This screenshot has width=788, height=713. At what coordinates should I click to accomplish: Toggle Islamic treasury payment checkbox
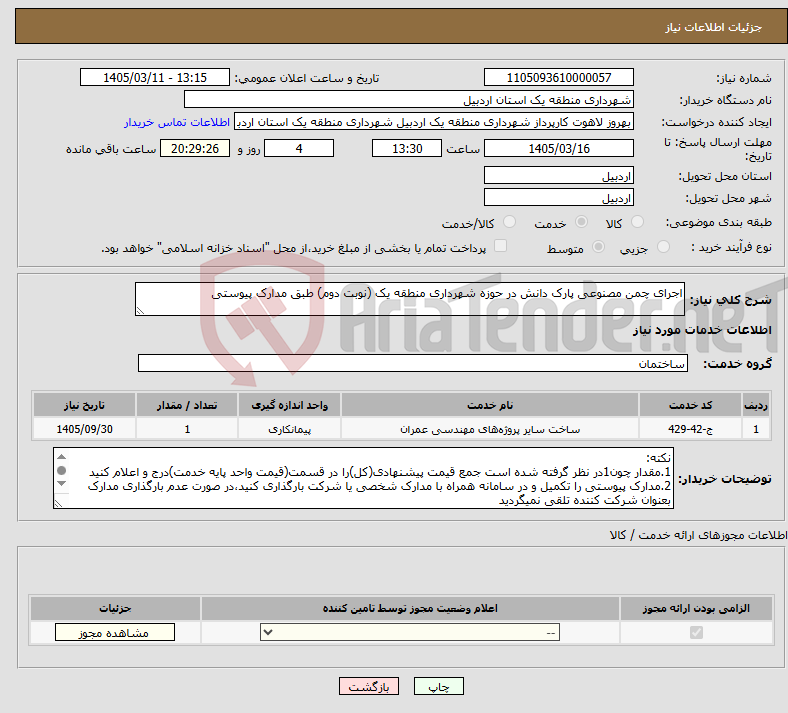pyautogui.click(x=501, y=246)
